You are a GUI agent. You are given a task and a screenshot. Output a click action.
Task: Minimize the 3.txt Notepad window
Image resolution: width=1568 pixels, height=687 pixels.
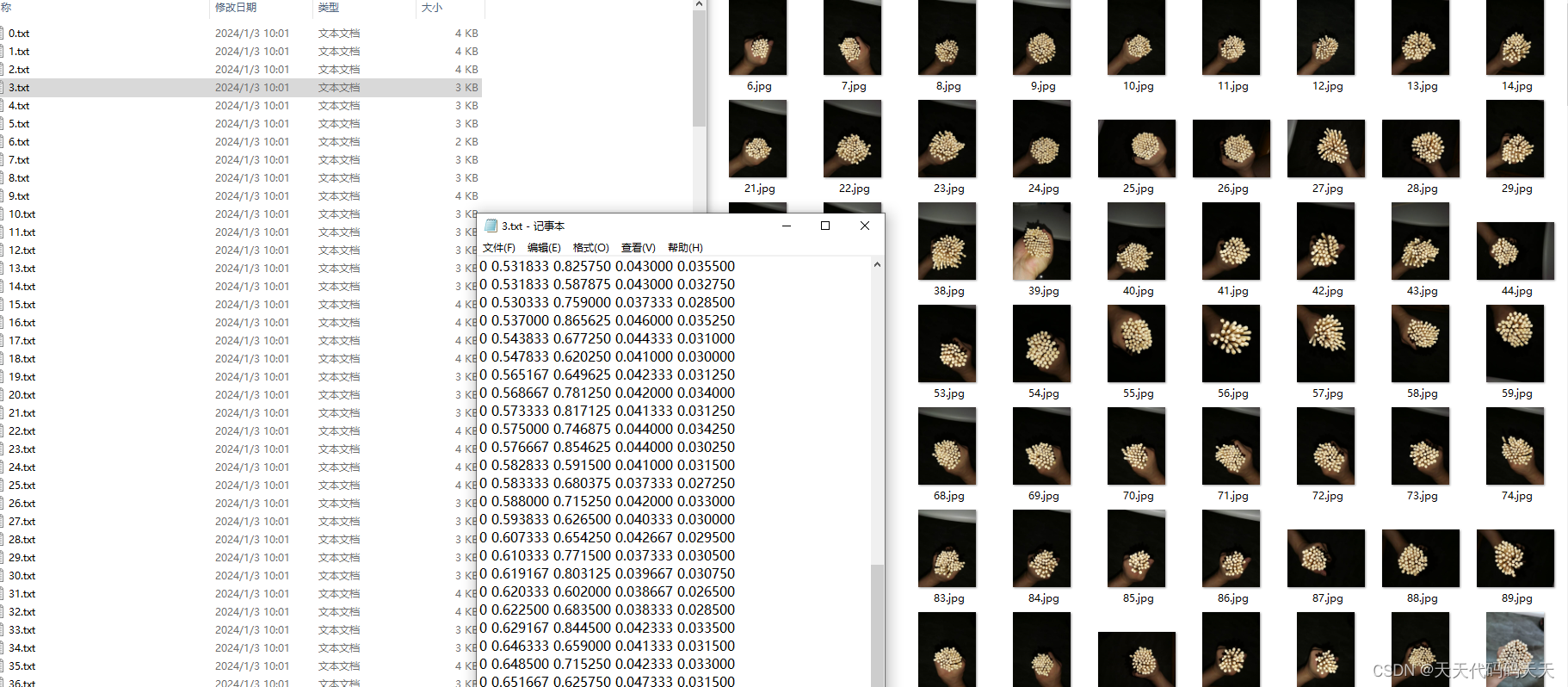click(x=786, y=226)
